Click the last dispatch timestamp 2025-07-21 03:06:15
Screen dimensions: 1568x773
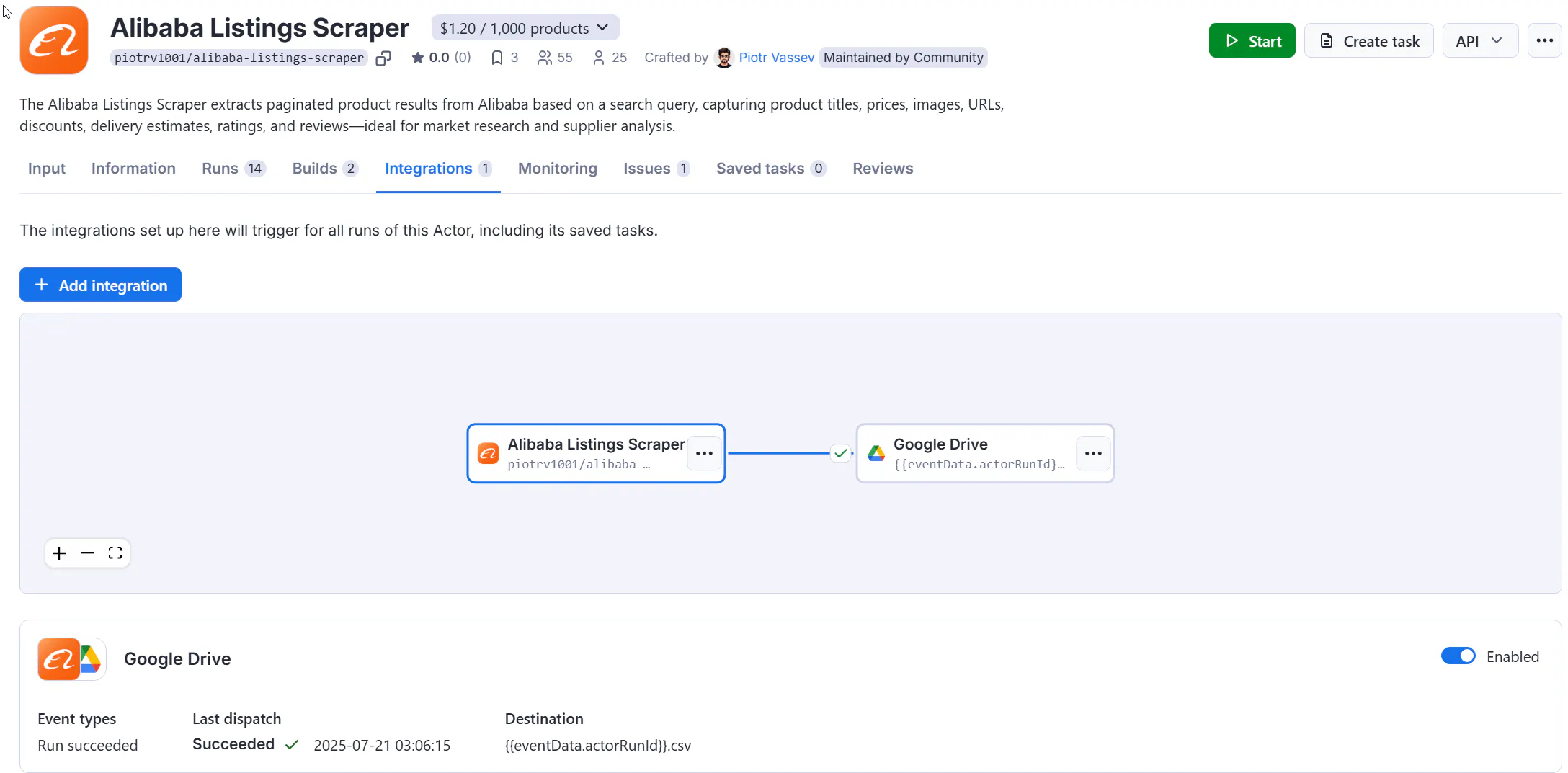pyautogui.click(x=382, y=746)
